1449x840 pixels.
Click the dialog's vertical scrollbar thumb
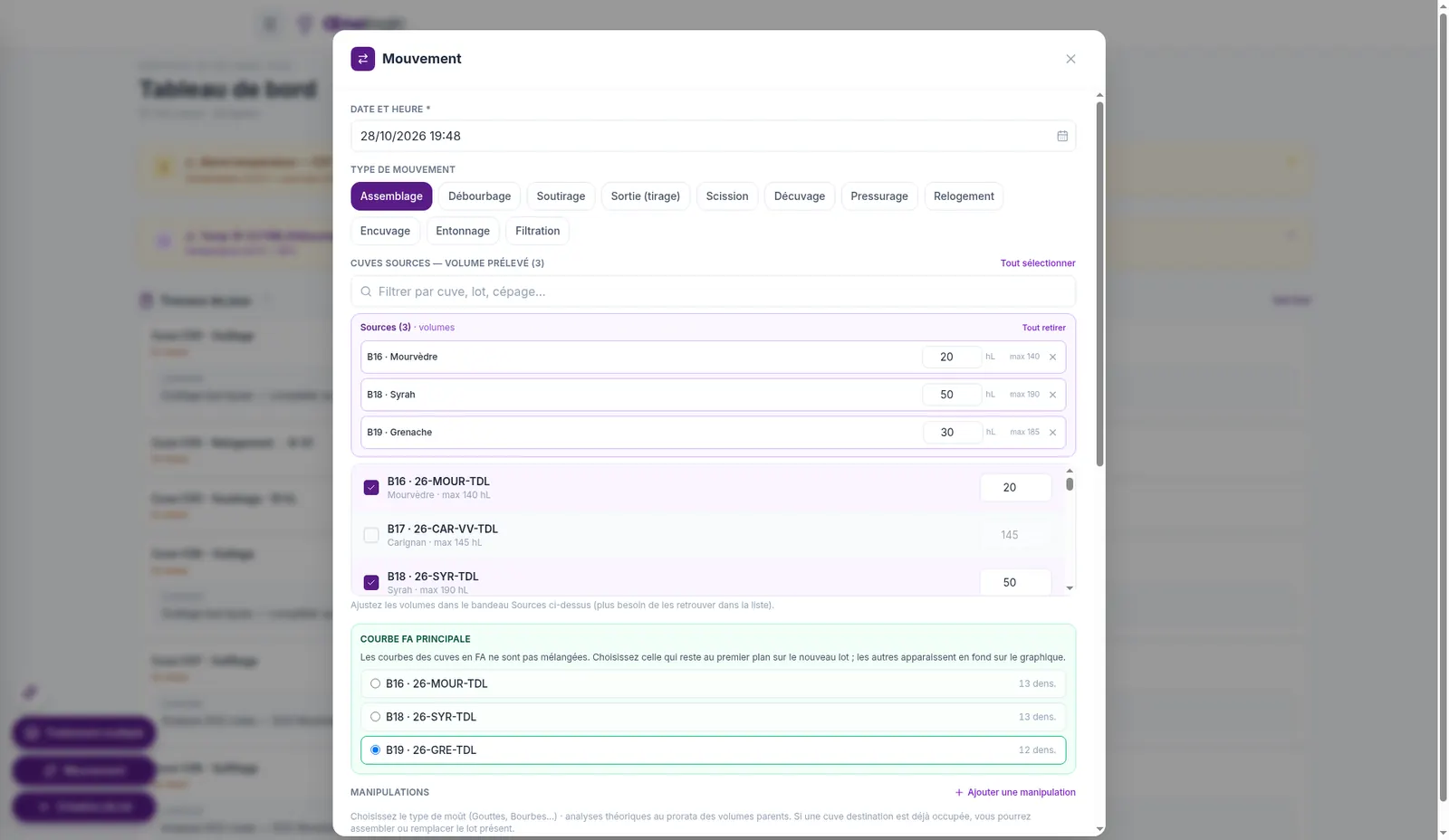[x=1099, y=283]
